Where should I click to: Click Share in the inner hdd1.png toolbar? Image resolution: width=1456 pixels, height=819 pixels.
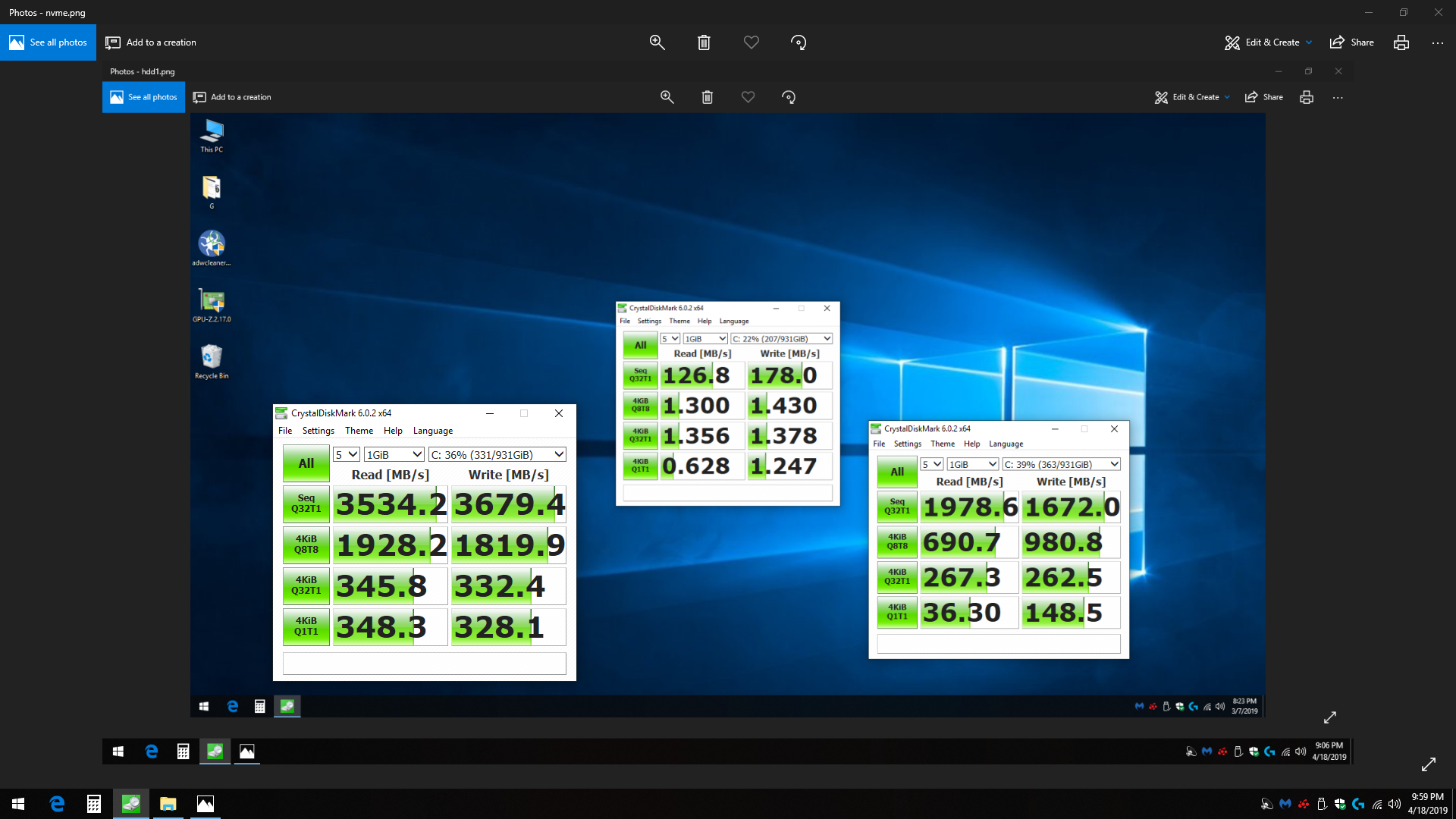click(1264, 97)
